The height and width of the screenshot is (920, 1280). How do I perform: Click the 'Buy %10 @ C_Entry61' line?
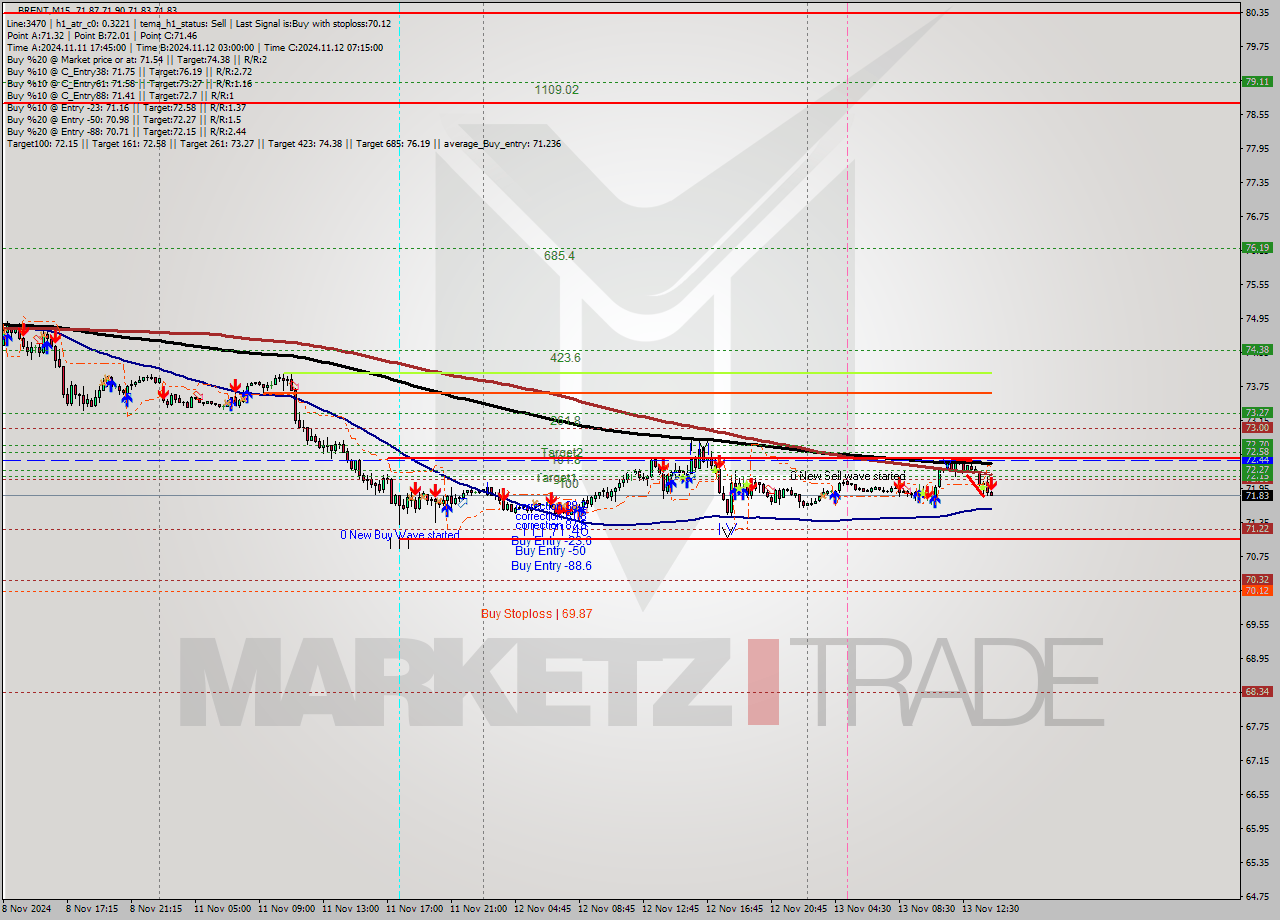[129, 83]
